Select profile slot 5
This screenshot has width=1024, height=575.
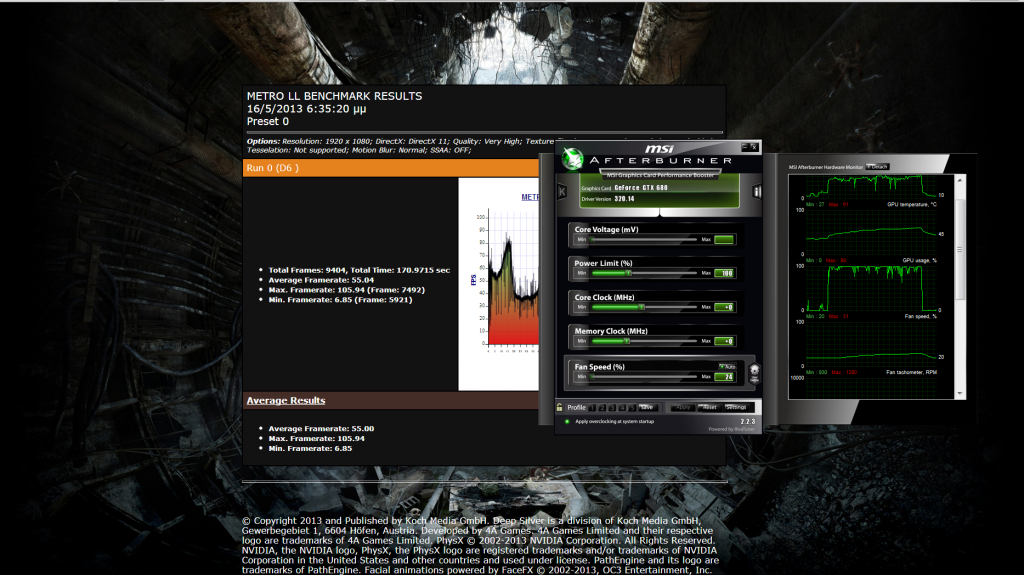[x=631, y=407]
